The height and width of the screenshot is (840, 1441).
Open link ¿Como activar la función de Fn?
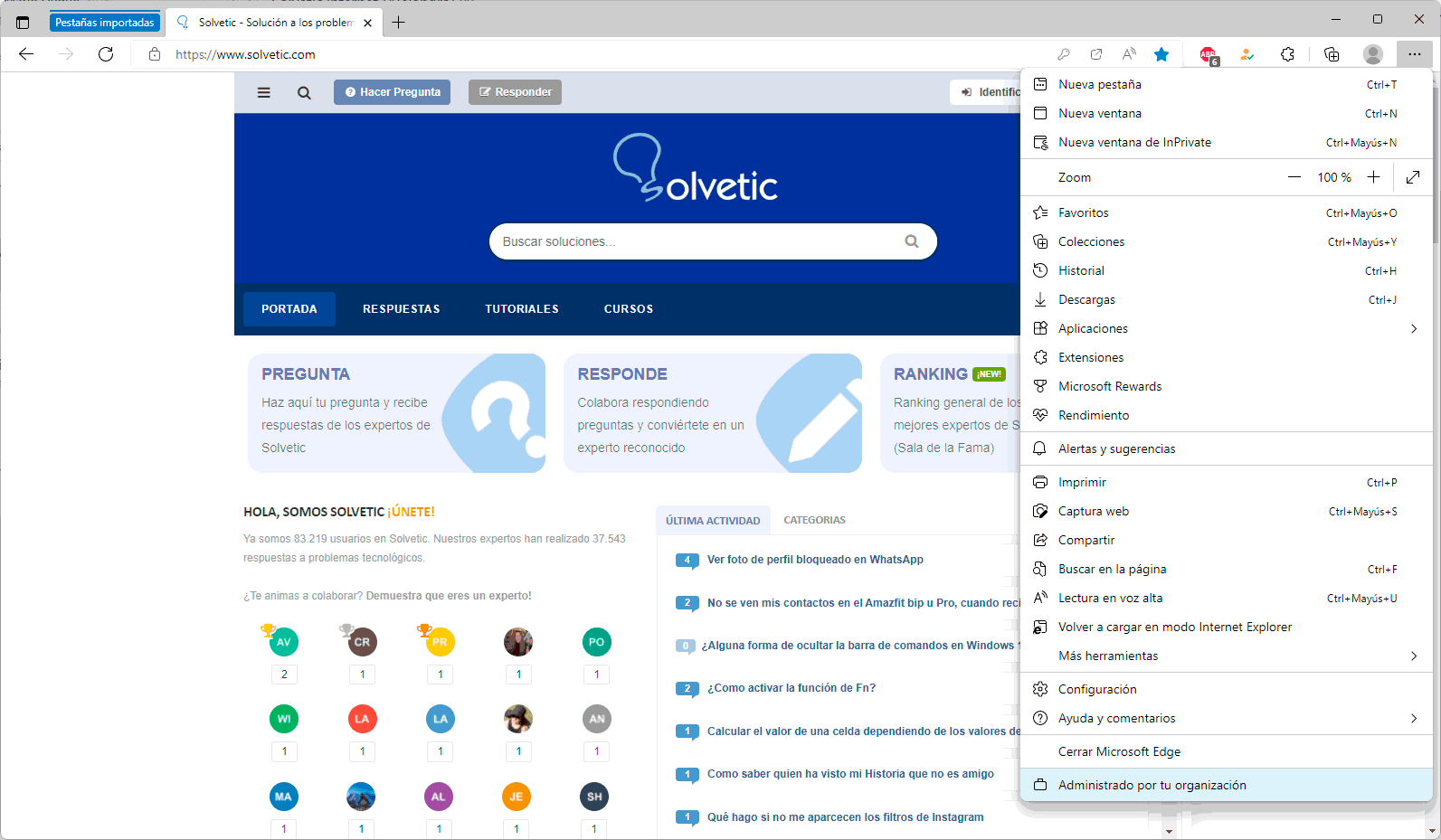point(792,688)
